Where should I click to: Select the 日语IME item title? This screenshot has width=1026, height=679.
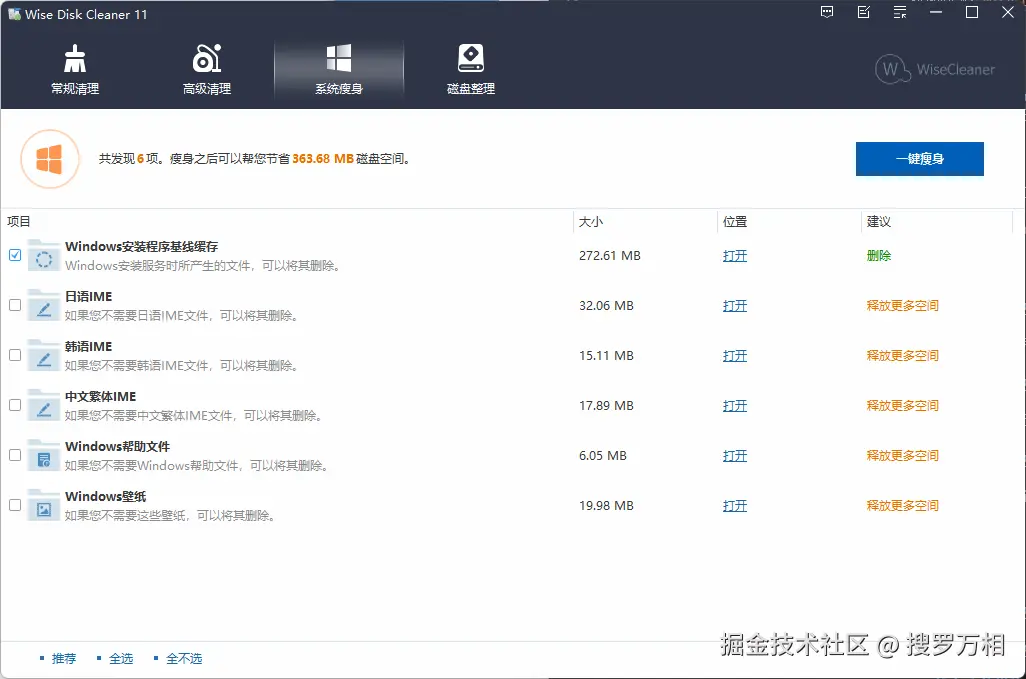click(x=88, y=296)
